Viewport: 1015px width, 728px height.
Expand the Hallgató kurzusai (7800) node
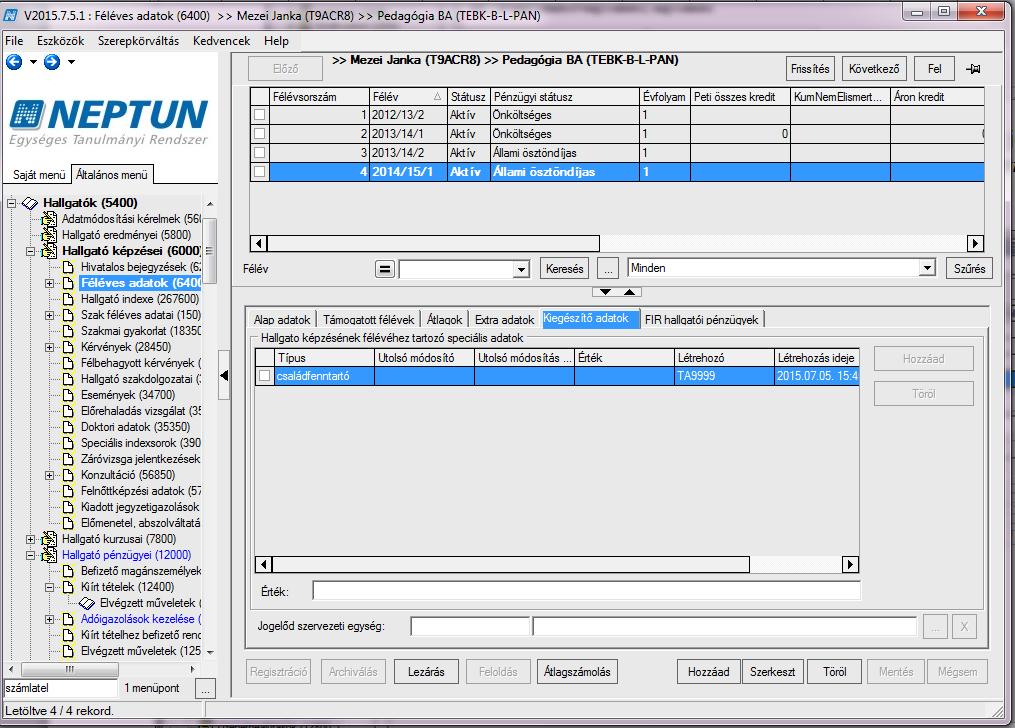point(30,539)
